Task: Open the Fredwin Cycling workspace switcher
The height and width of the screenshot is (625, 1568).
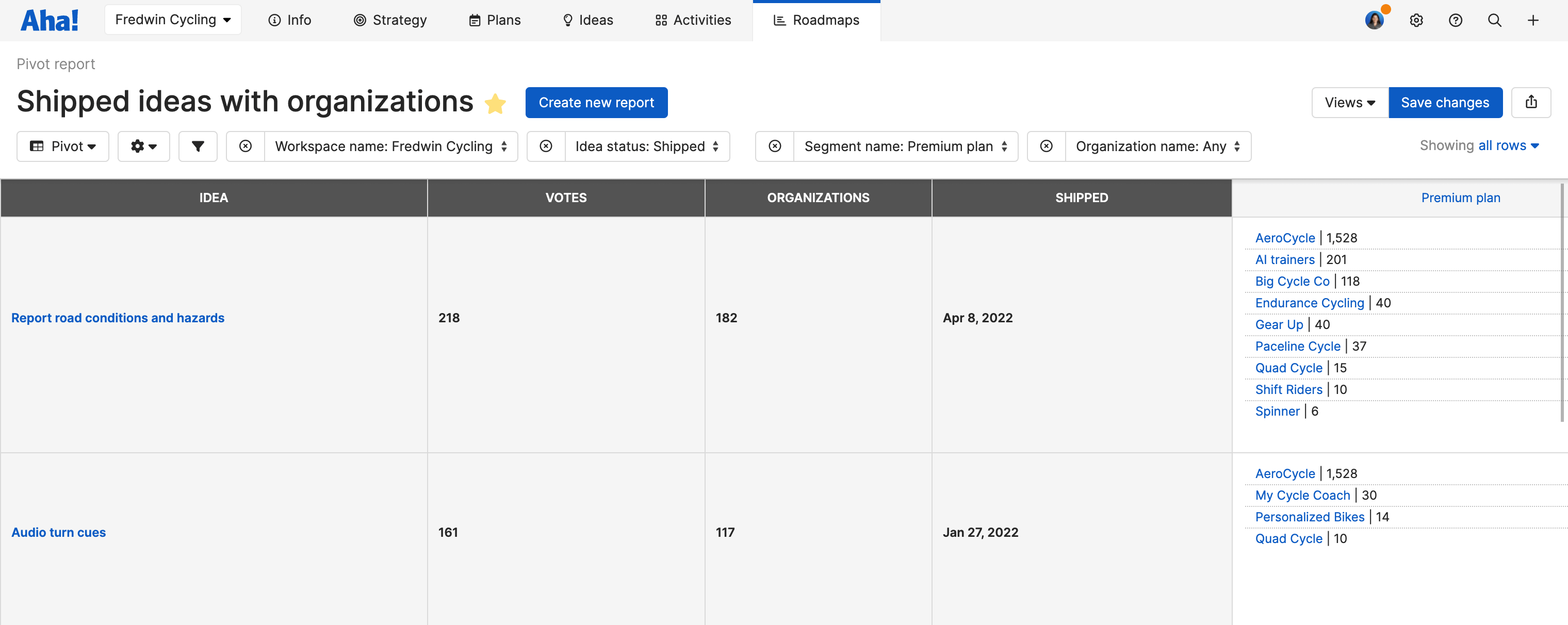Action: click(x=173, y=19)
